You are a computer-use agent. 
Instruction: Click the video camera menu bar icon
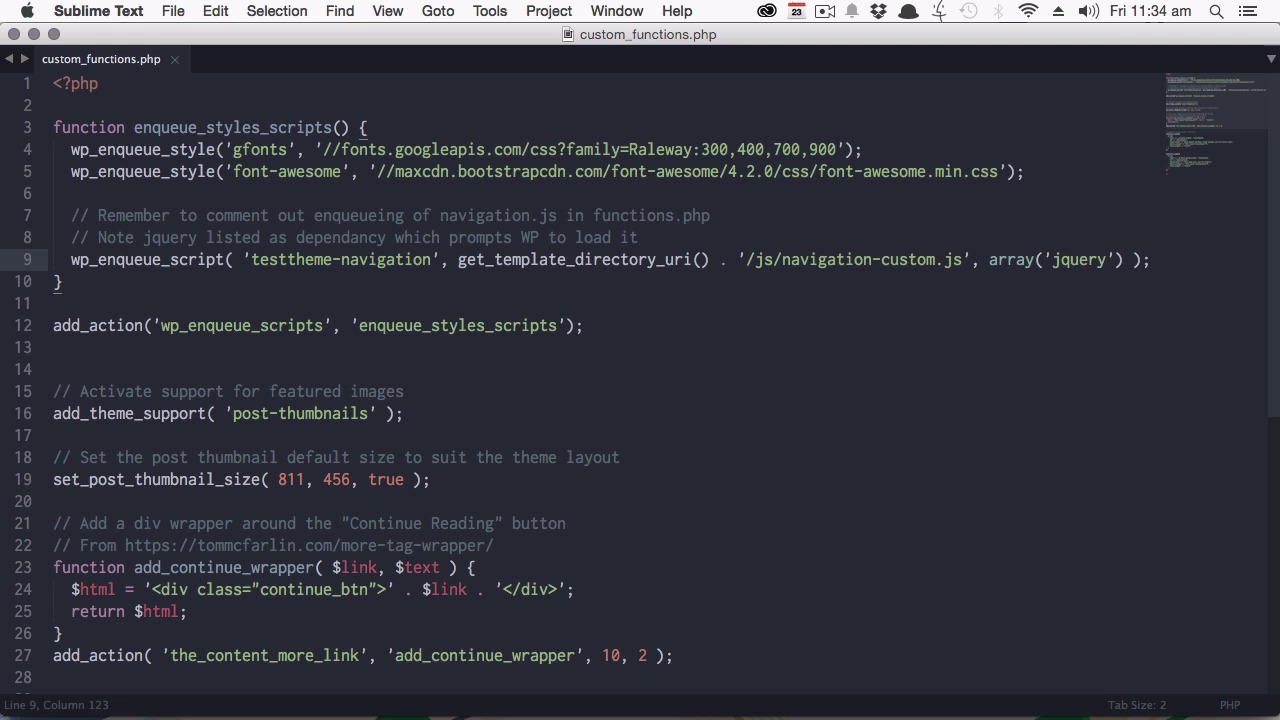pyautogui.click(x=825, y=11)
